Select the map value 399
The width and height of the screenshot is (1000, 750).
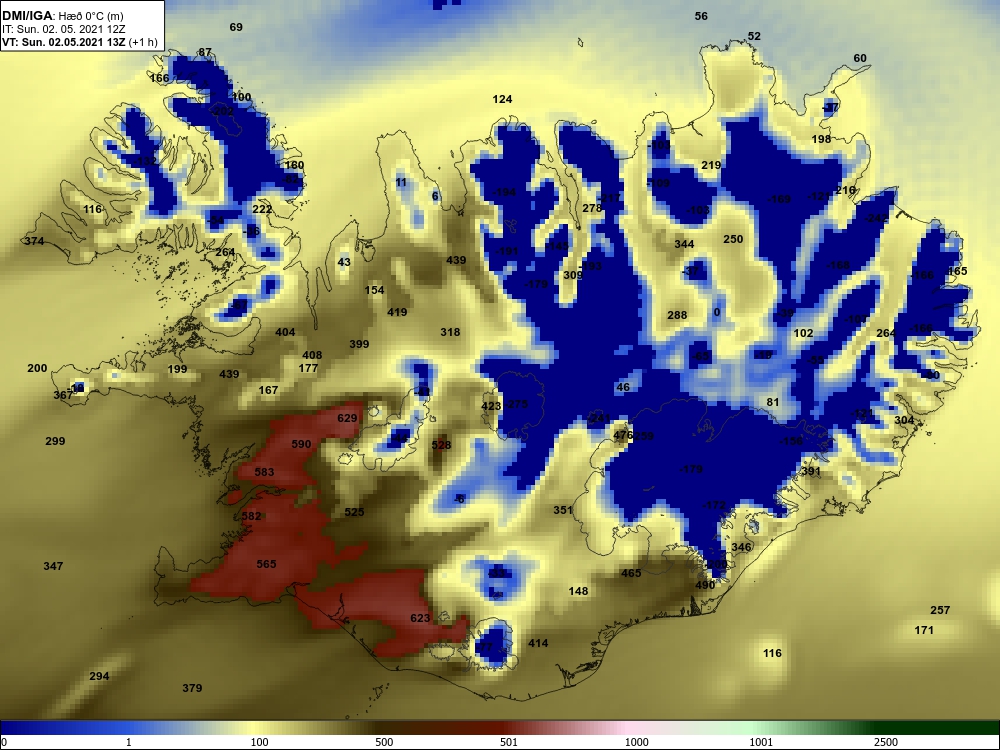[x=359, y=344]
